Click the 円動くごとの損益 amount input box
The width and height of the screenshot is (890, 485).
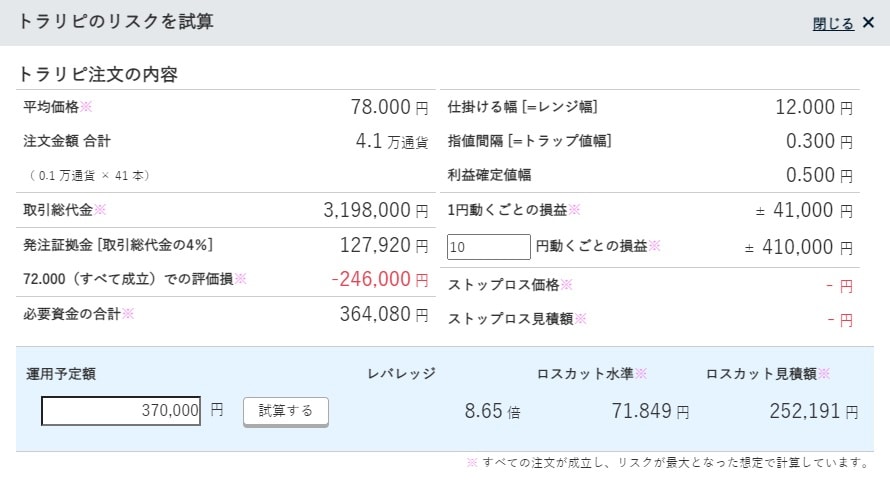tap(489, 247)
